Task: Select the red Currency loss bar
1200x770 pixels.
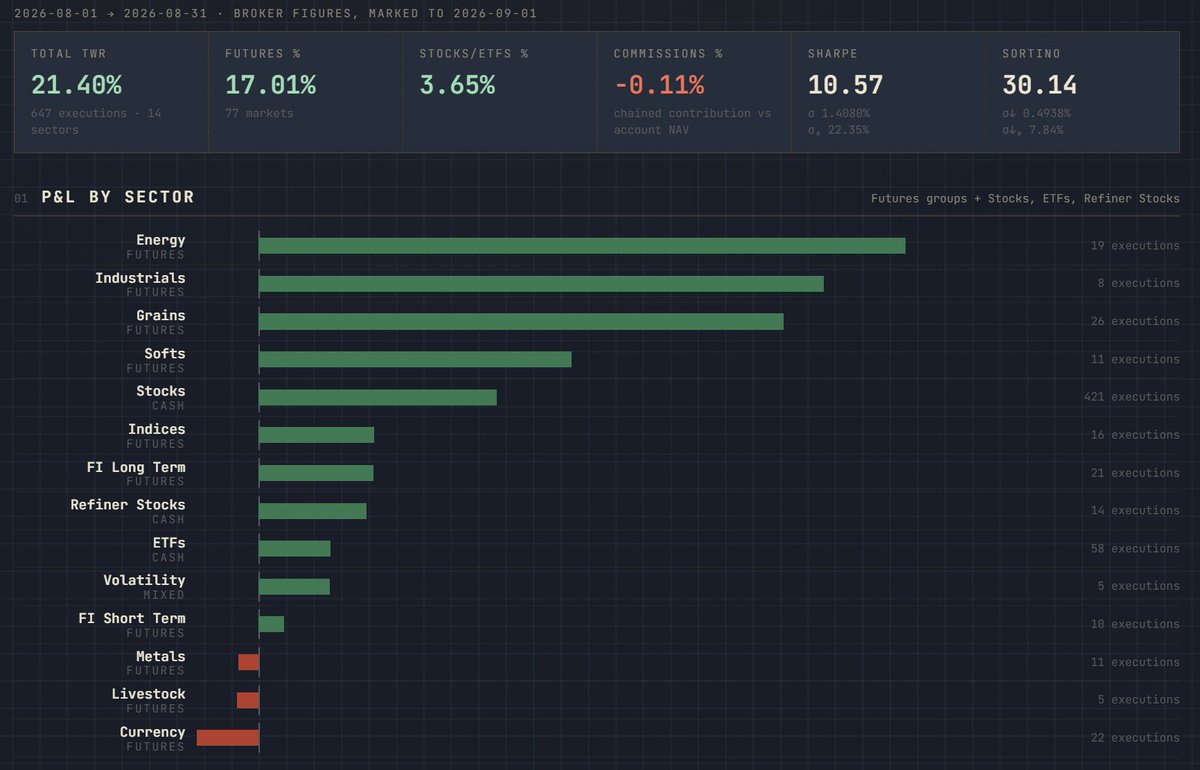Action: 228,738
